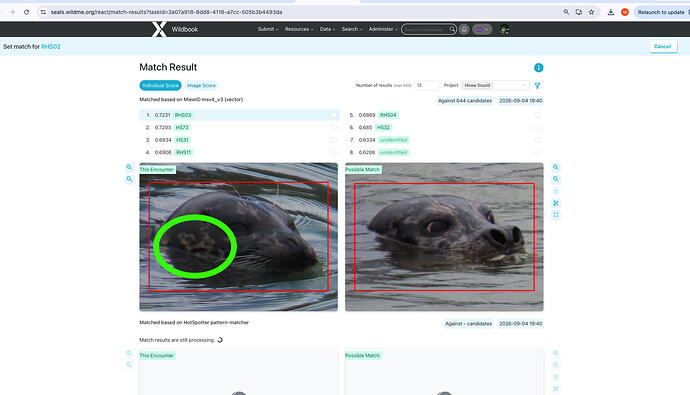The height and width of the screenshot is (395, 690).
Task: Click the Possible Match seal photo
Action: coord(444,237)
